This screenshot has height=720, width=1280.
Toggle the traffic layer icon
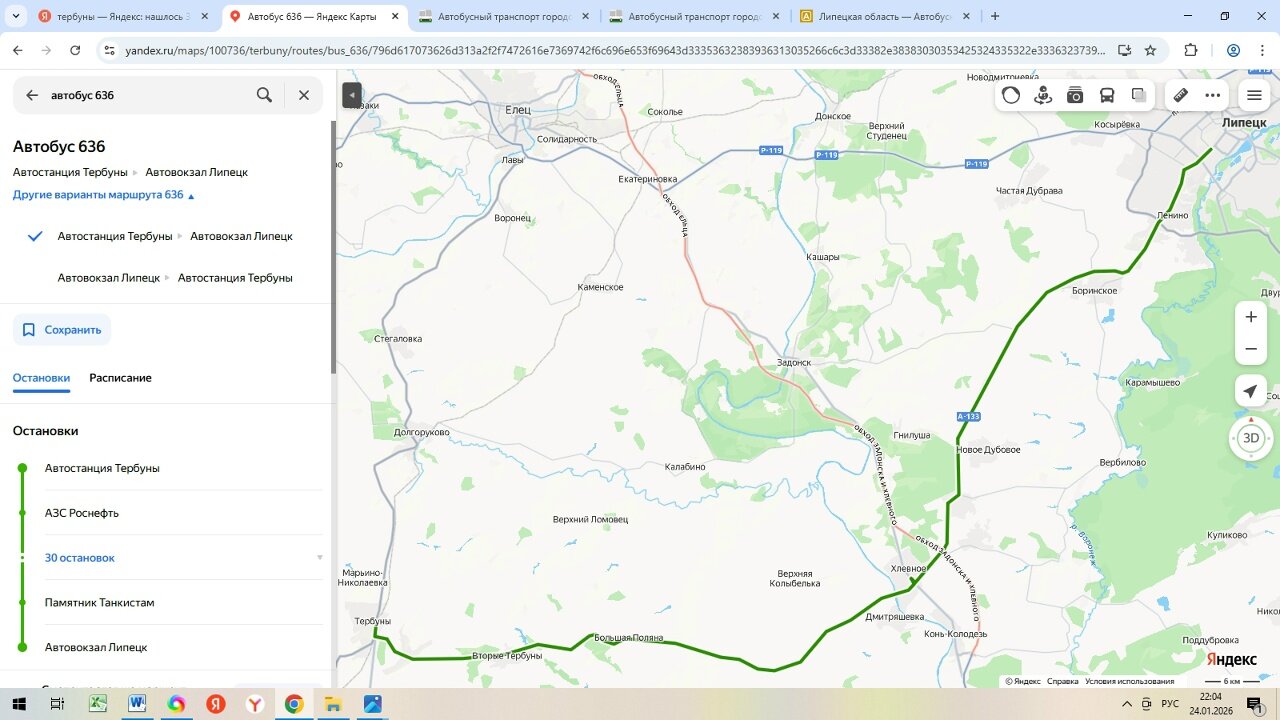tap(1011, 95)
